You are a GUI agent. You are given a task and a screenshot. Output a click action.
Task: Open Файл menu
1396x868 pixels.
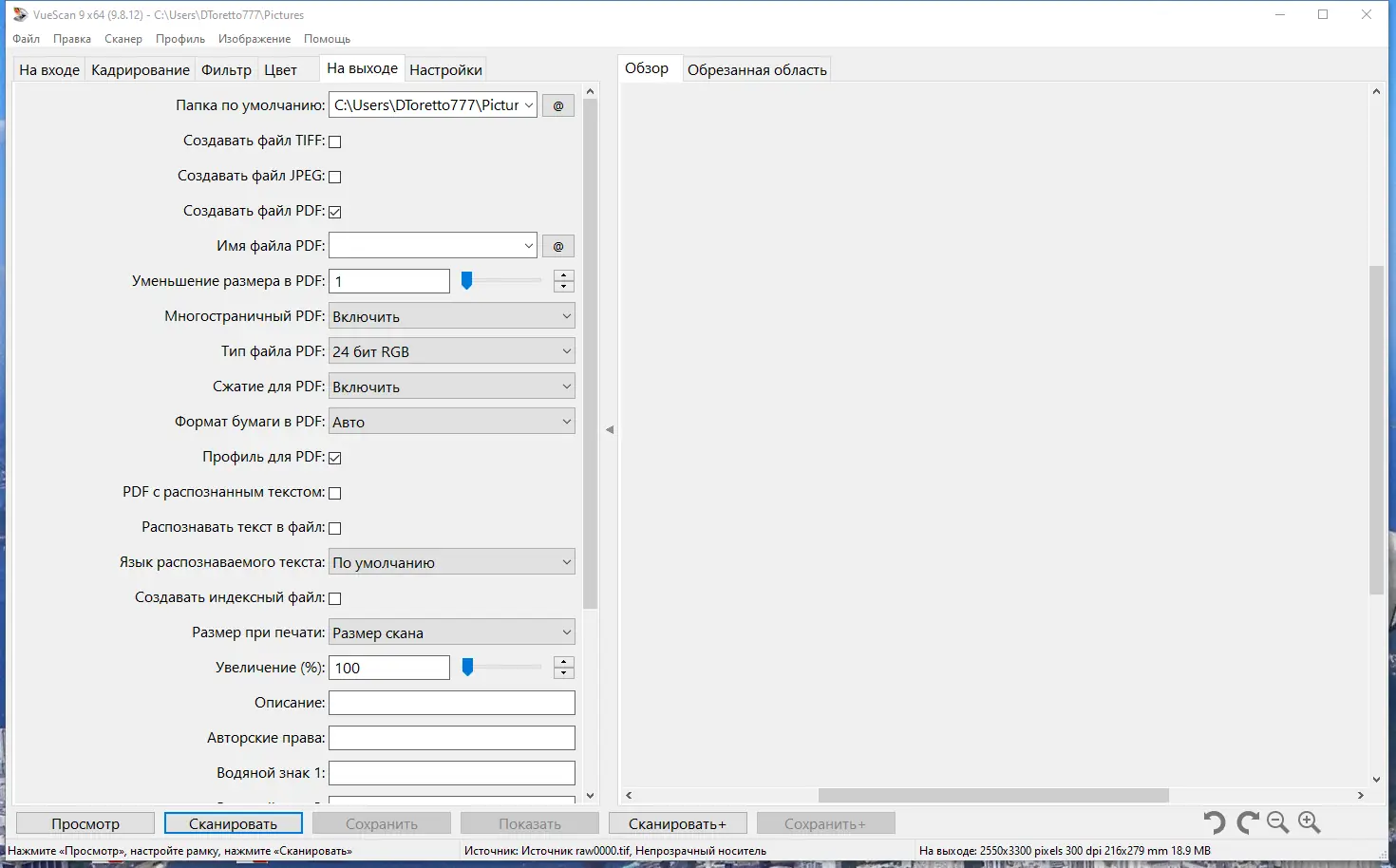[x=27, y=39]
